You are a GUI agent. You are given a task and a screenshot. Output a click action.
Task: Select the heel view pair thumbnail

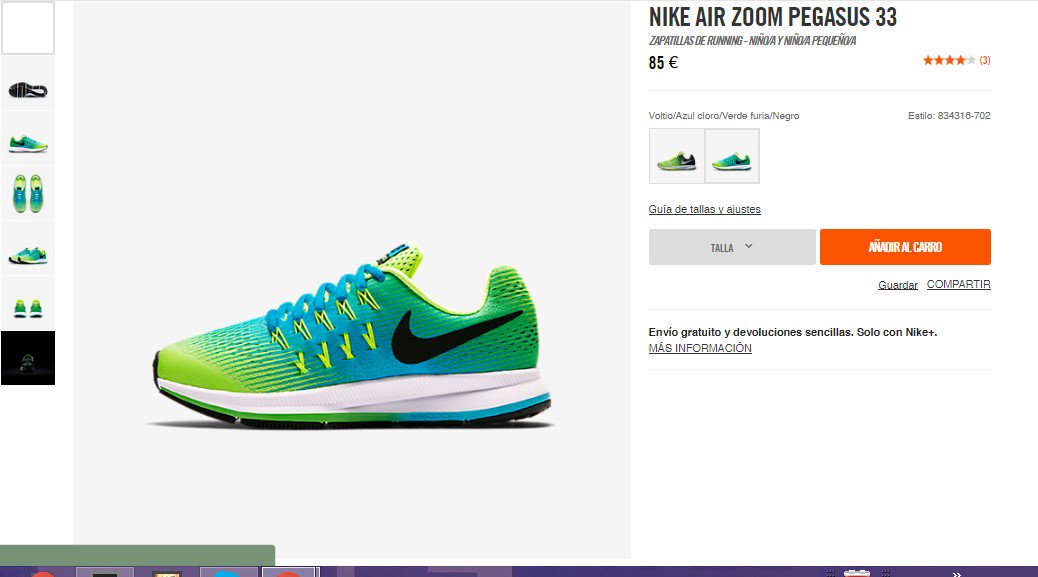(x=28, y=303)
